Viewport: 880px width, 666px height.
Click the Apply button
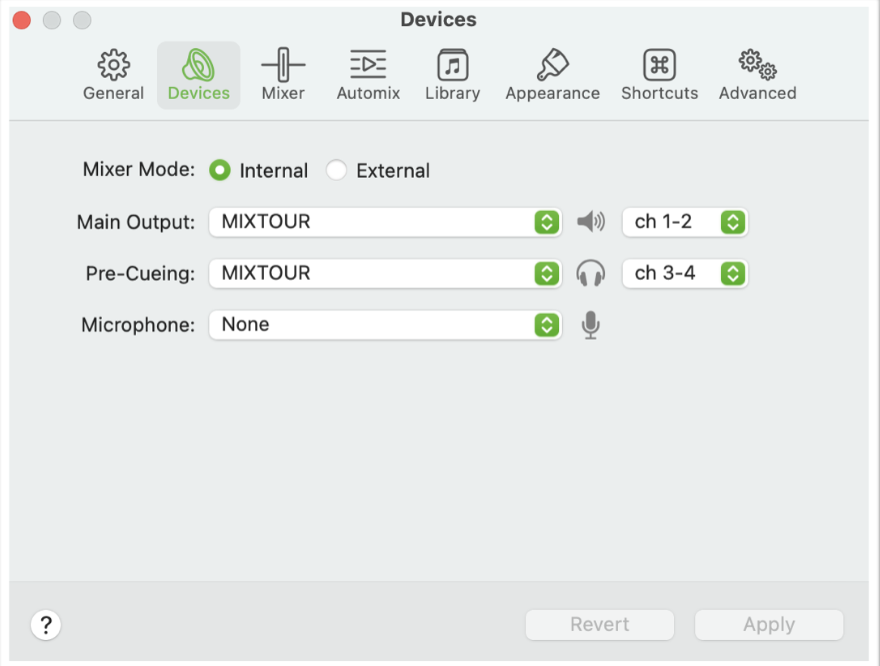click(768, 624)
